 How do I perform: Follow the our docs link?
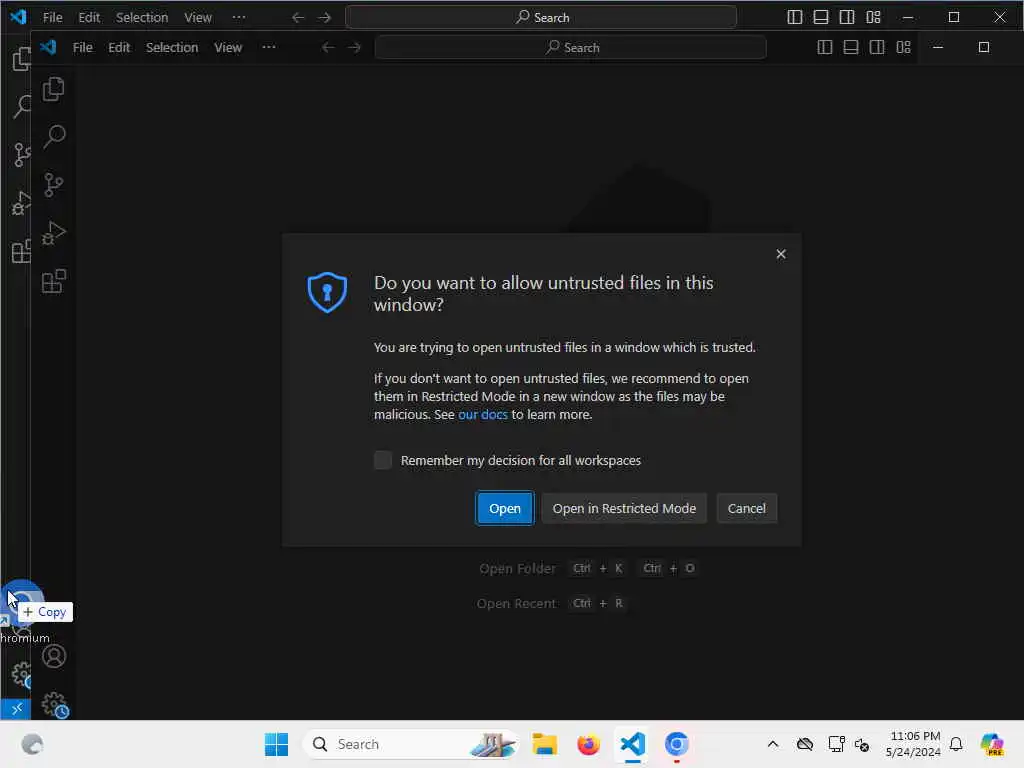point(483,414)
